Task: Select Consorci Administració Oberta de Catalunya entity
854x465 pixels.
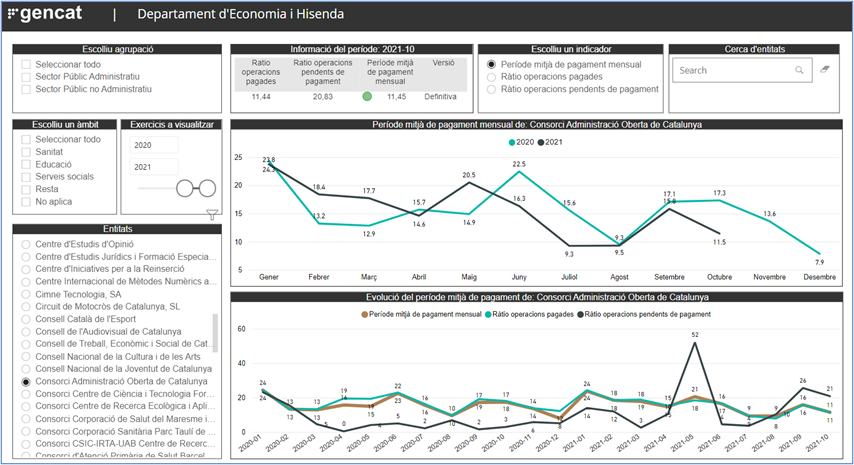Action: (26, 382)
